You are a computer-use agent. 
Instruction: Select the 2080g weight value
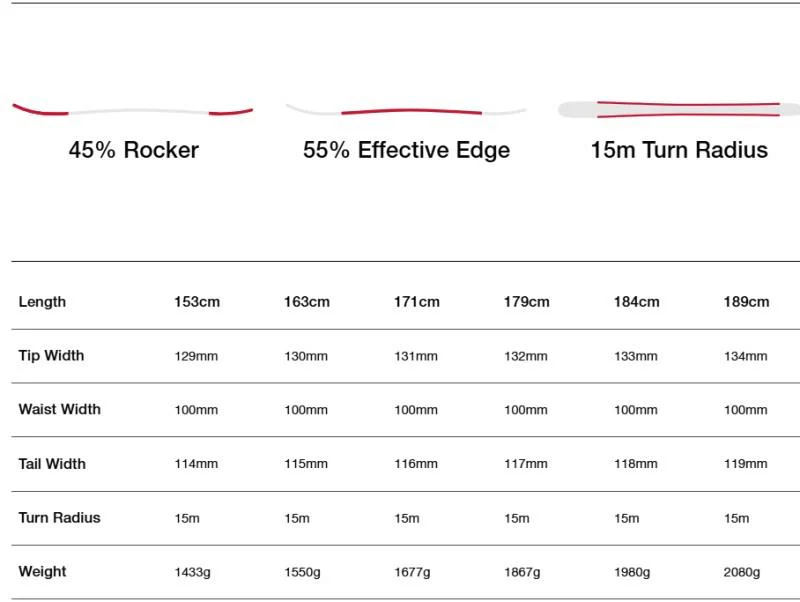(x=742, y=572)
